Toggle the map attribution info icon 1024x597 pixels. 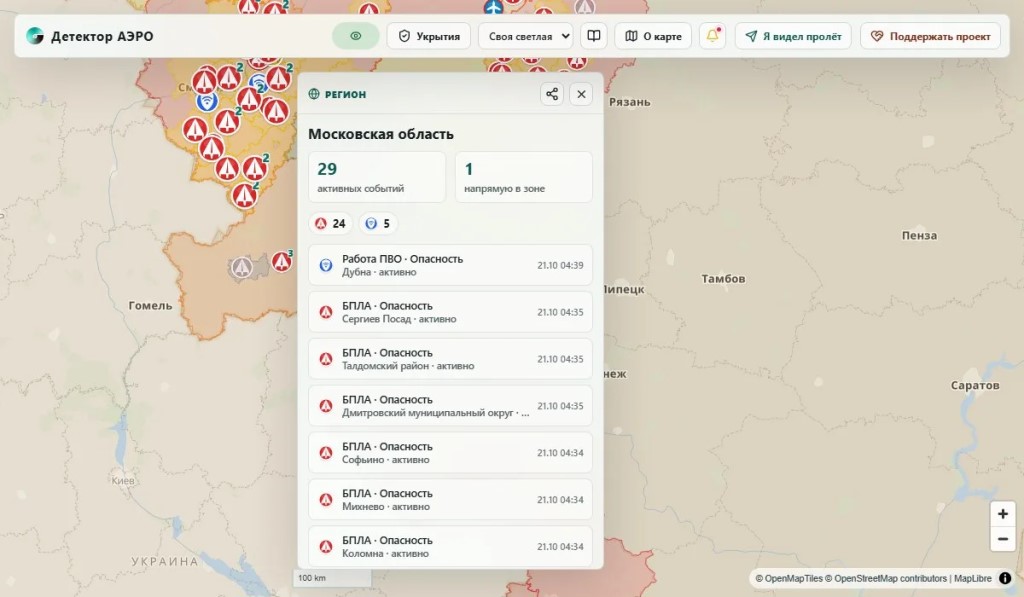point(1005,578)
